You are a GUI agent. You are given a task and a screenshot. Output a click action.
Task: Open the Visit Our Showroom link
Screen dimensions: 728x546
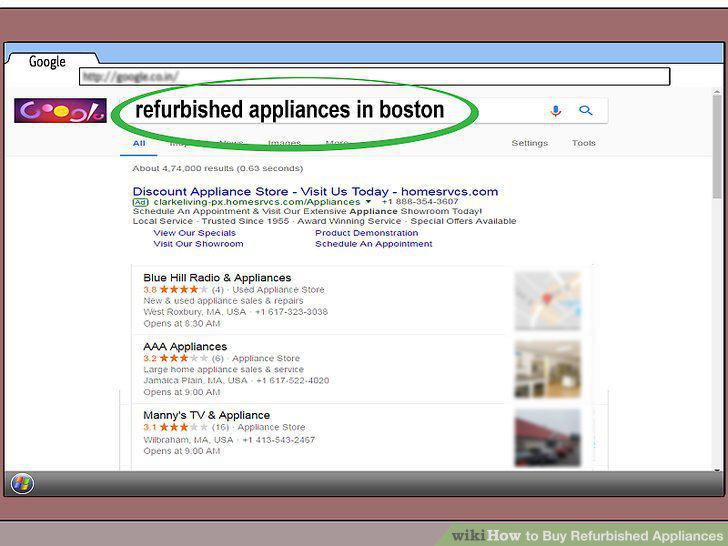coord(198,244)
